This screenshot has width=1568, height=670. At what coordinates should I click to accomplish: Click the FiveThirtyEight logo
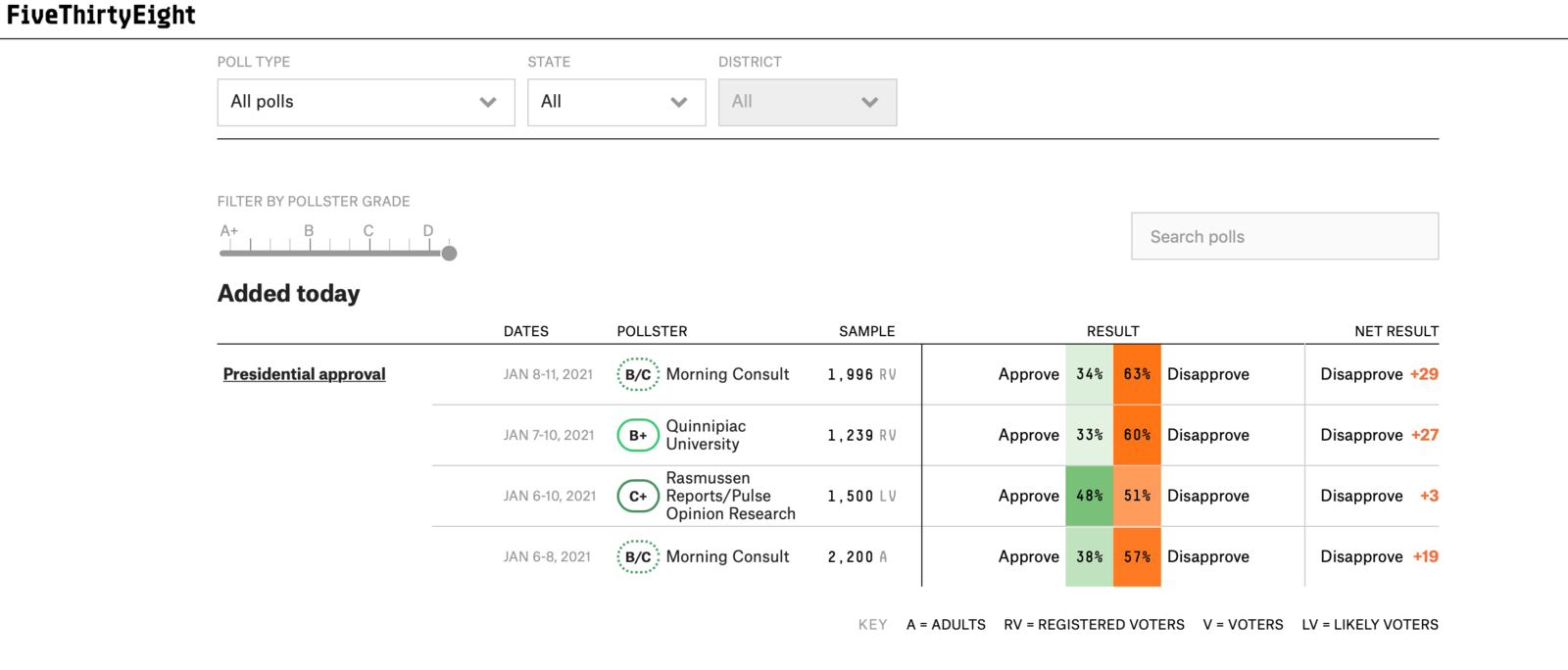[x=101, y=16]
